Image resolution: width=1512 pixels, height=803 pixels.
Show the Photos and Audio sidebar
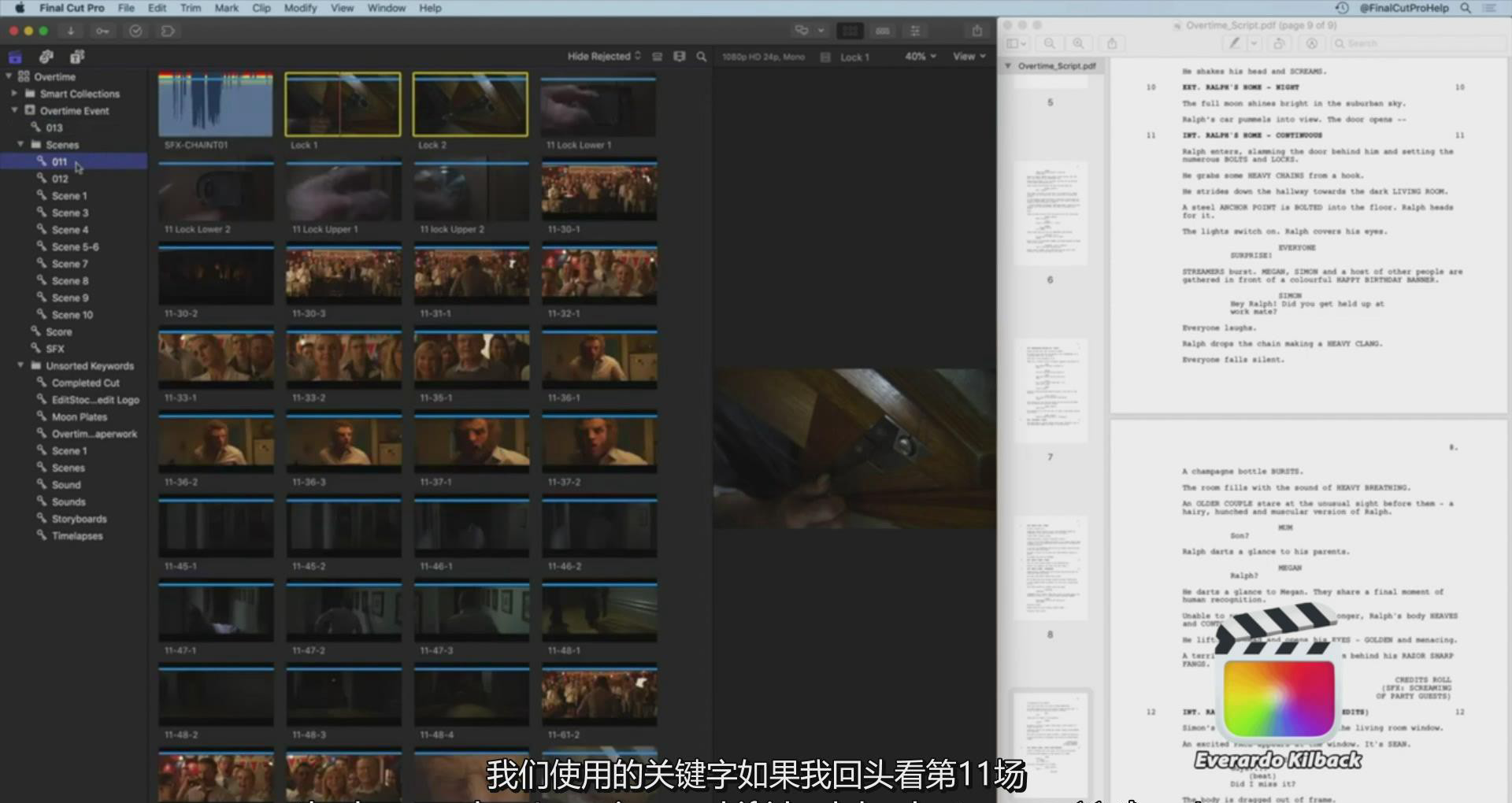pyautogui.click(x=46, y=57)
